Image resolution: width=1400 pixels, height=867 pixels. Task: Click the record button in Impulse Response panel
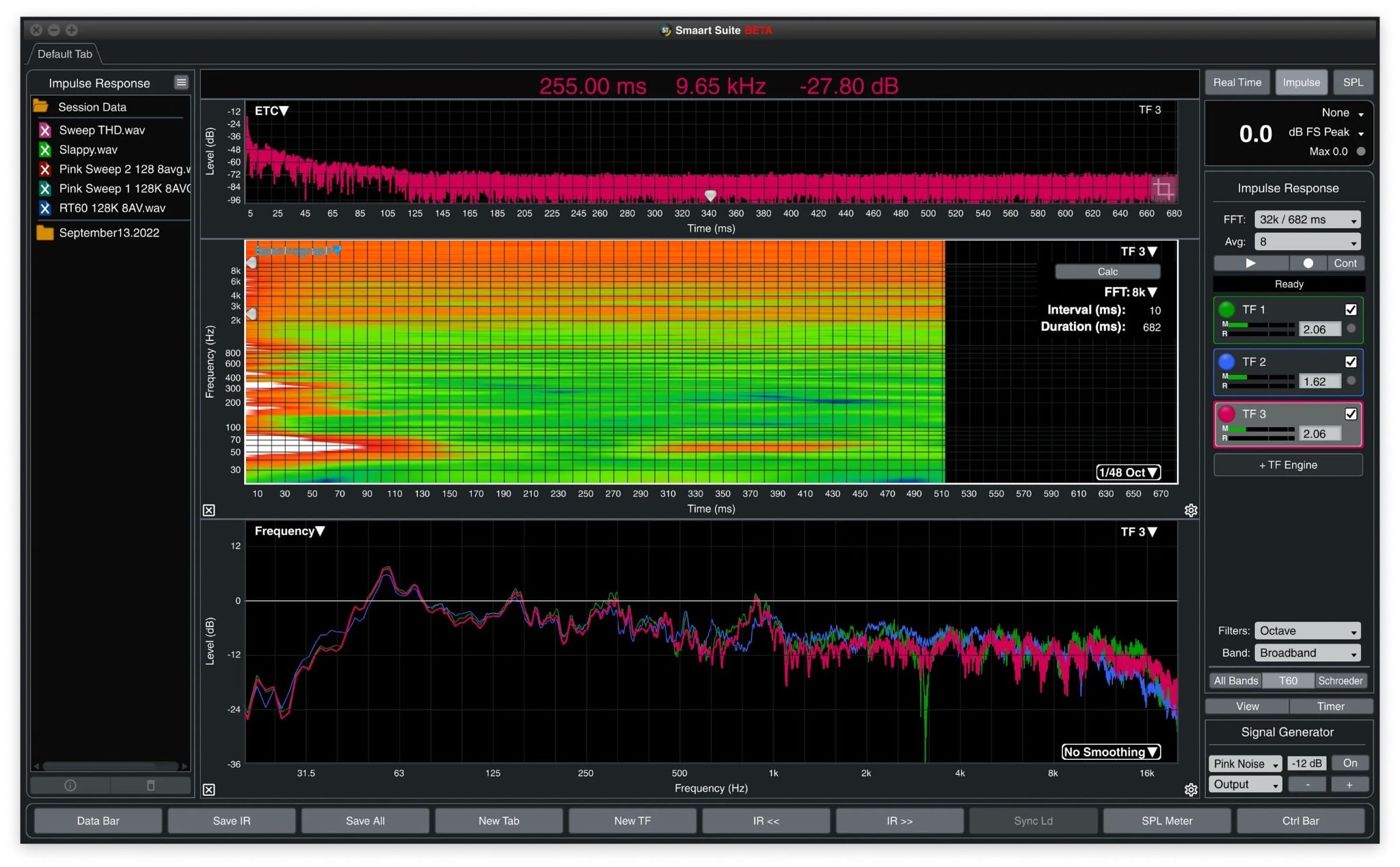[x=1308, y=263]
